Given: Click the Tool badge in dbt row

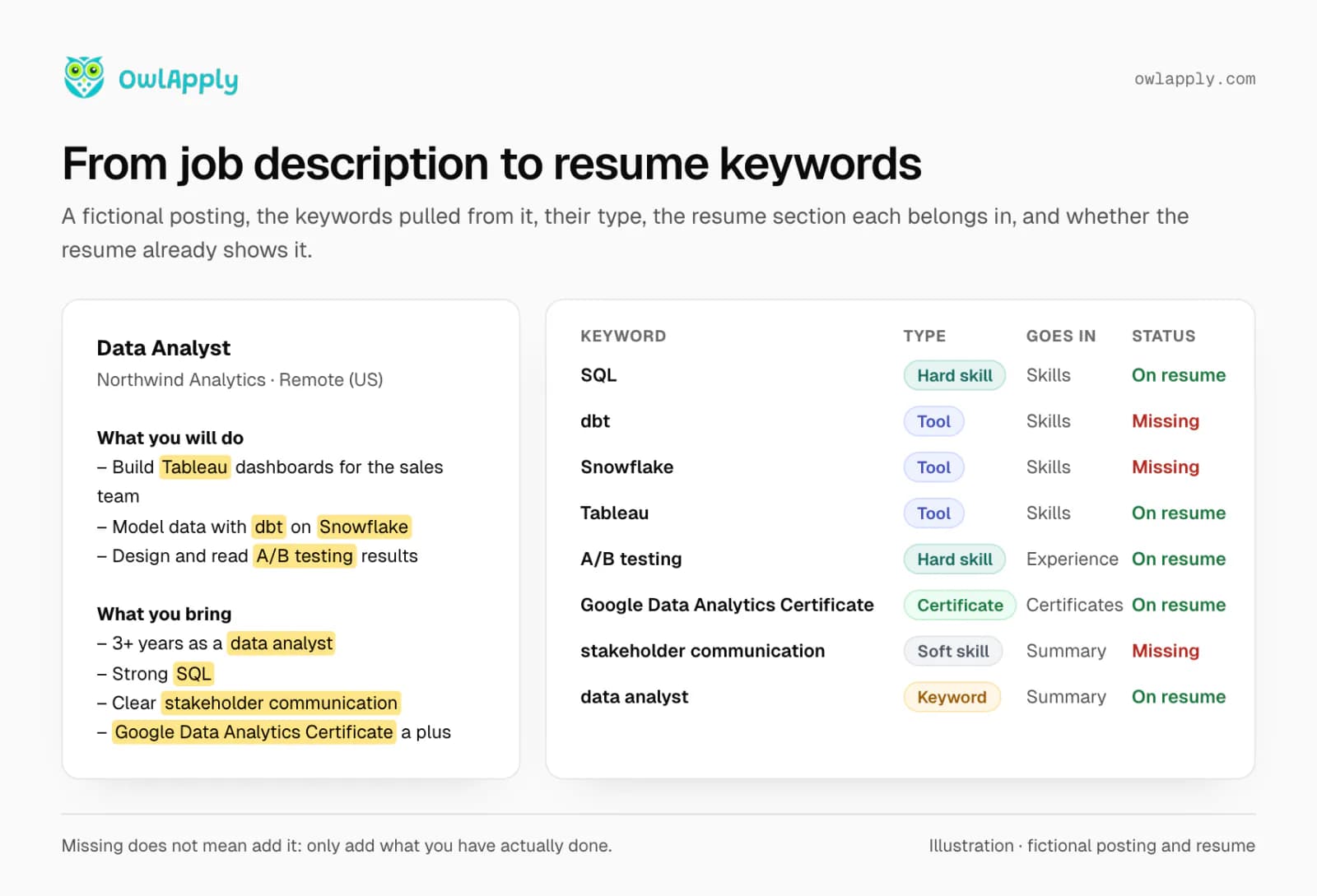Looking at the screenshot, I should click(934, 421).
